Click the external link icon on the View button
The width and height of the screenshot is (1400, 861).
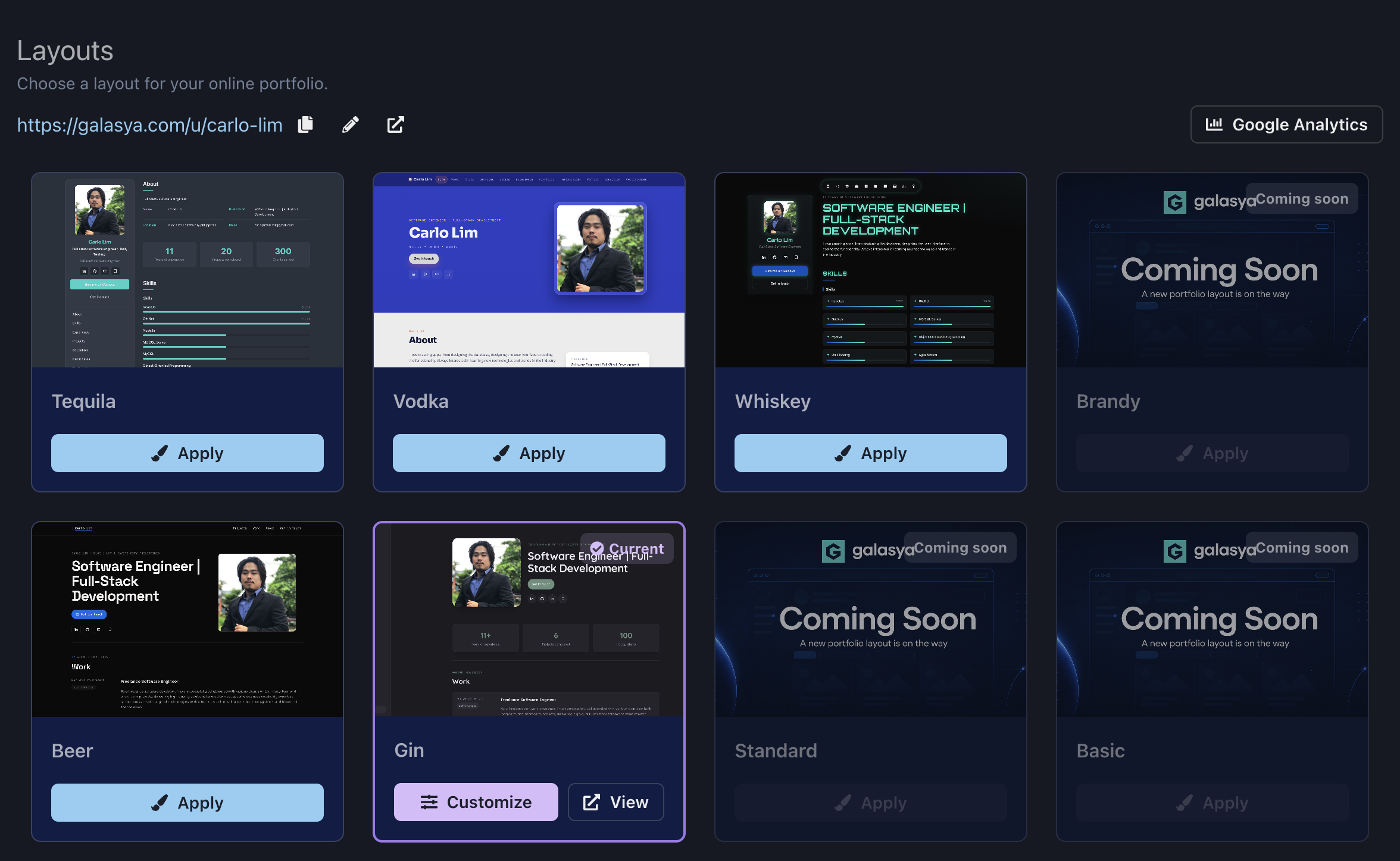tap(592, 802)
